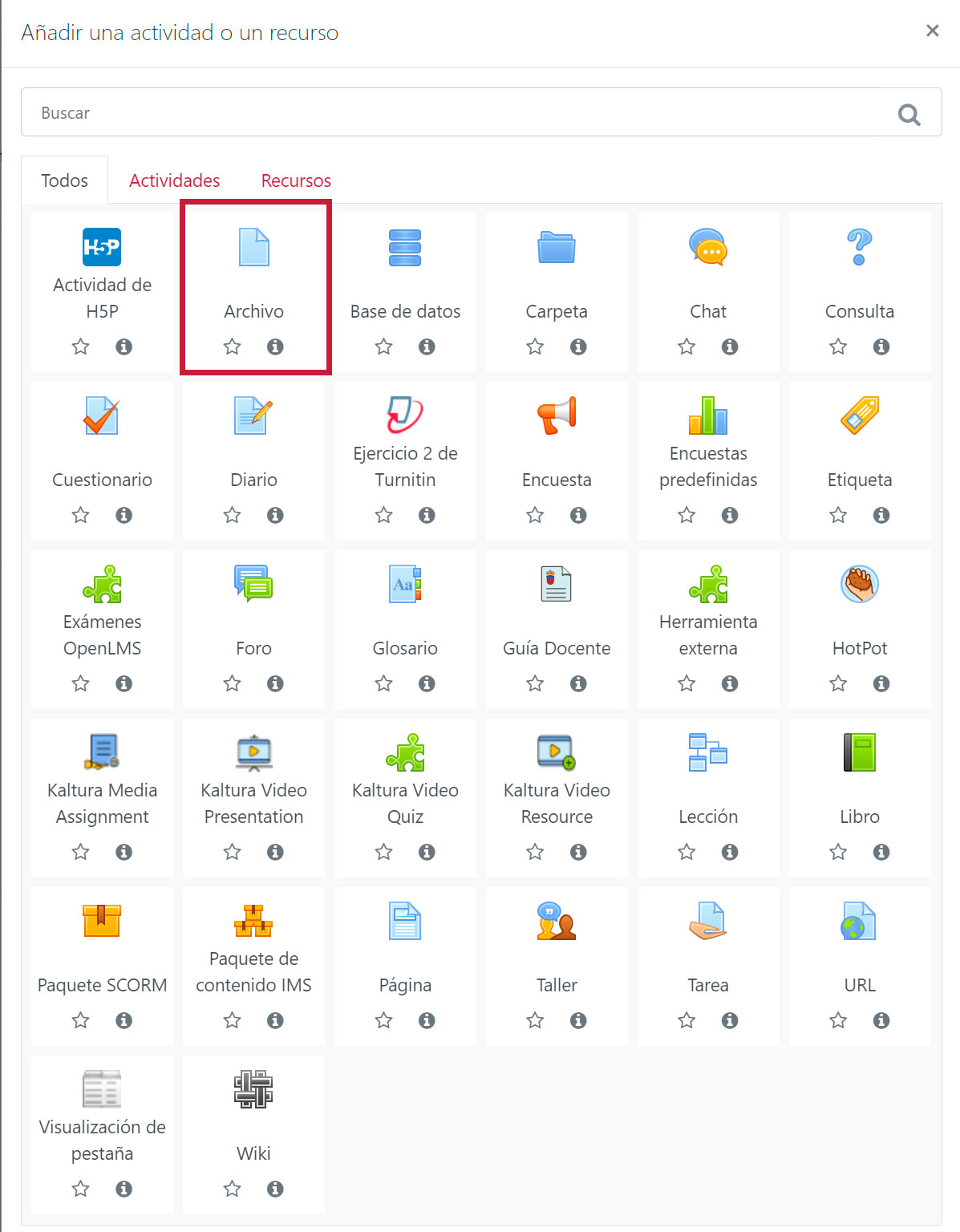Star Archivo as a favorite
Image resolution: width=960 pixels, height=1232 pixels.
click(232, 346)
